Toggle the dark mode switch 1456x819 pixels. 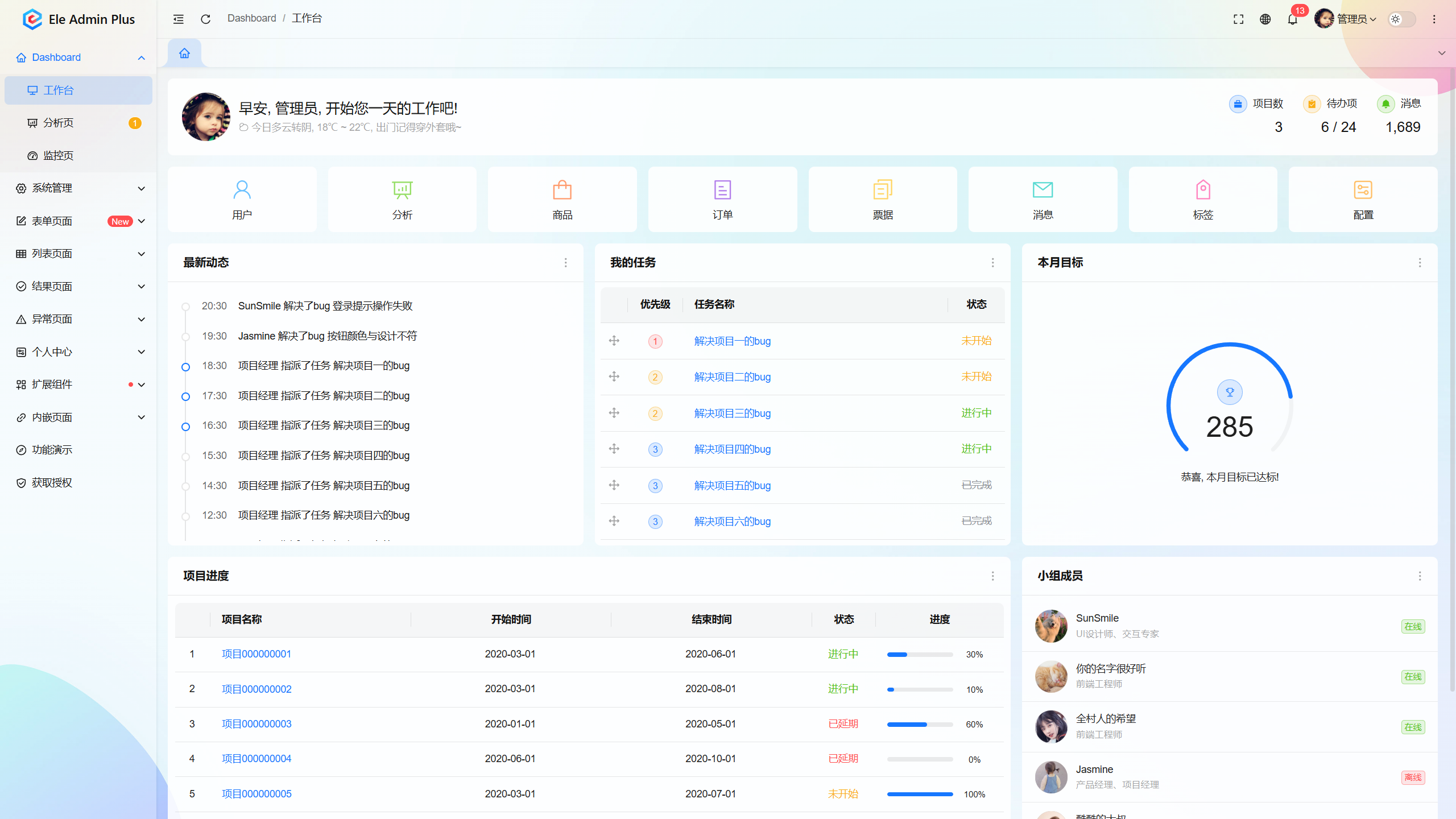[1401, 19]
